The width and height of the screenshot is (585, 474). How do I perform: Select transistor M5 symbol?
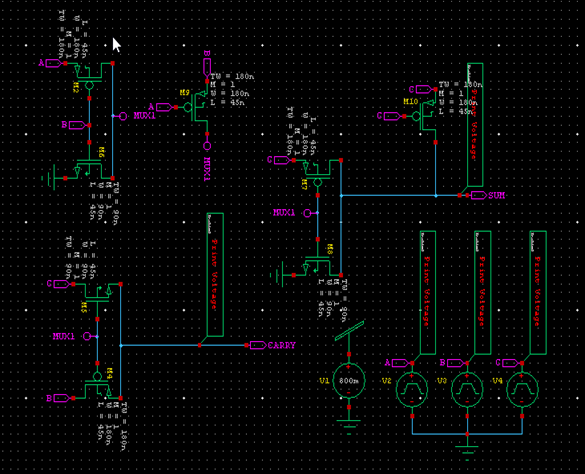(97, 298)
